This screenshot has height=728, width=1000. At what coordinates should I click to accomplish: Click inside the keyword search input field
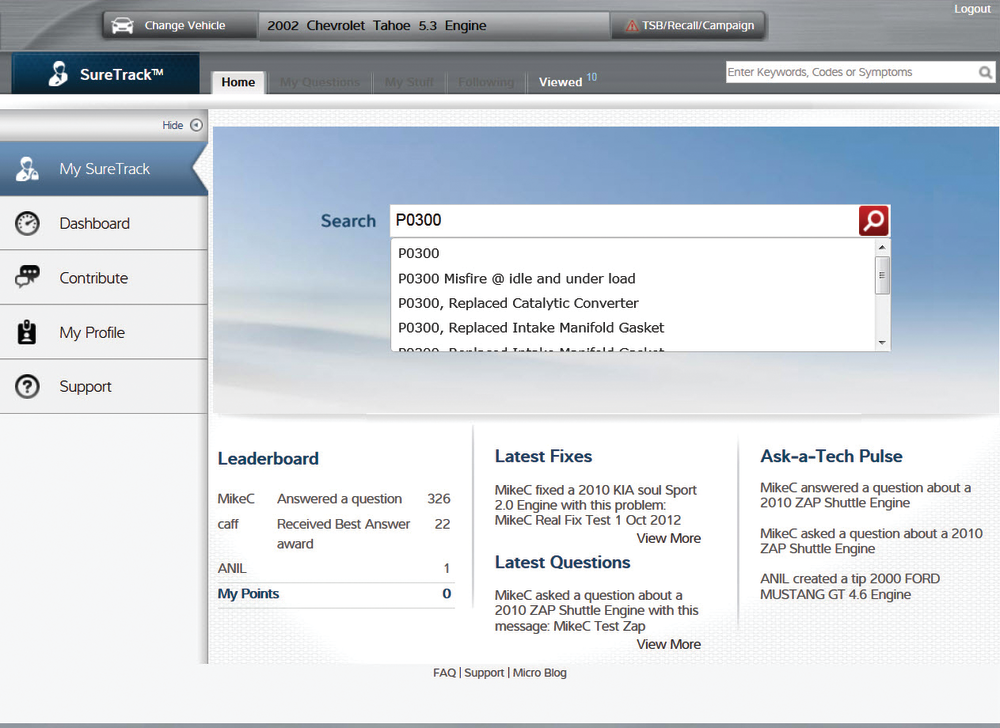pyautogui.click(x=840, y=72)
